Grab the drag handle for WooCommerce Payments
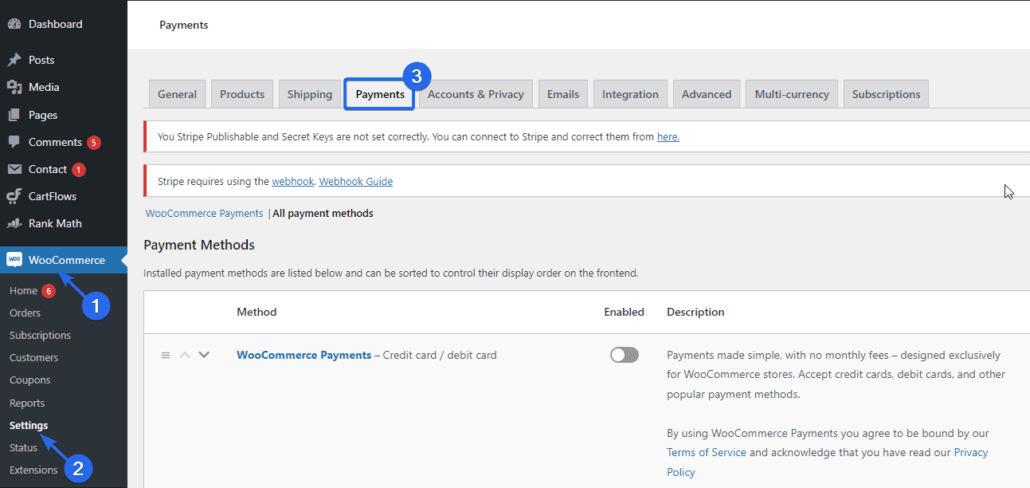1030x488 pixels. (x=166, y=355)
